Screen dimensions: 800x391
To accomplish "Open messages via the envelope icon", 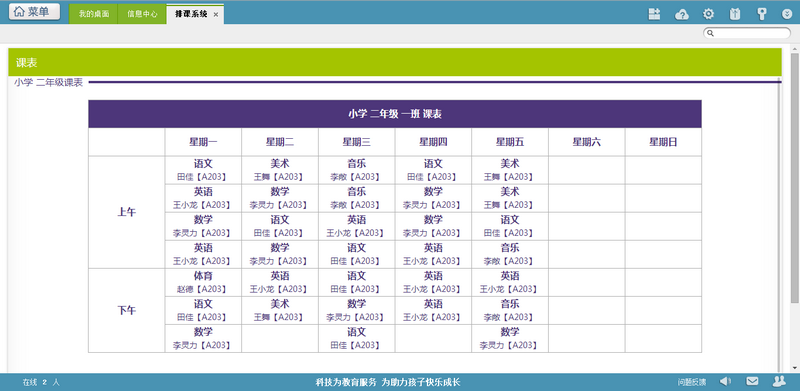I will [x=752, y=381].
